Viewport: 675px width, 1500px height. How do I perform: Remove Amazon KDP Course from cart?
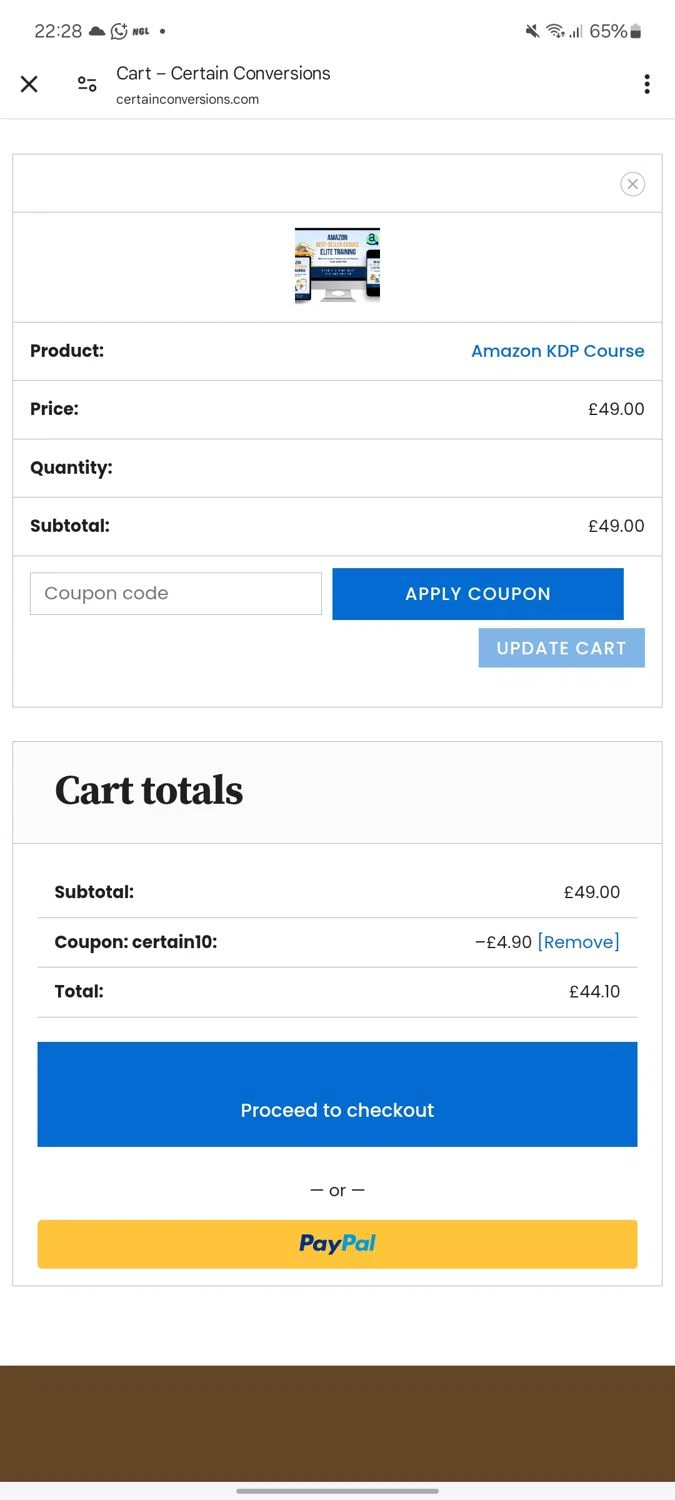[x=632, y=184]
